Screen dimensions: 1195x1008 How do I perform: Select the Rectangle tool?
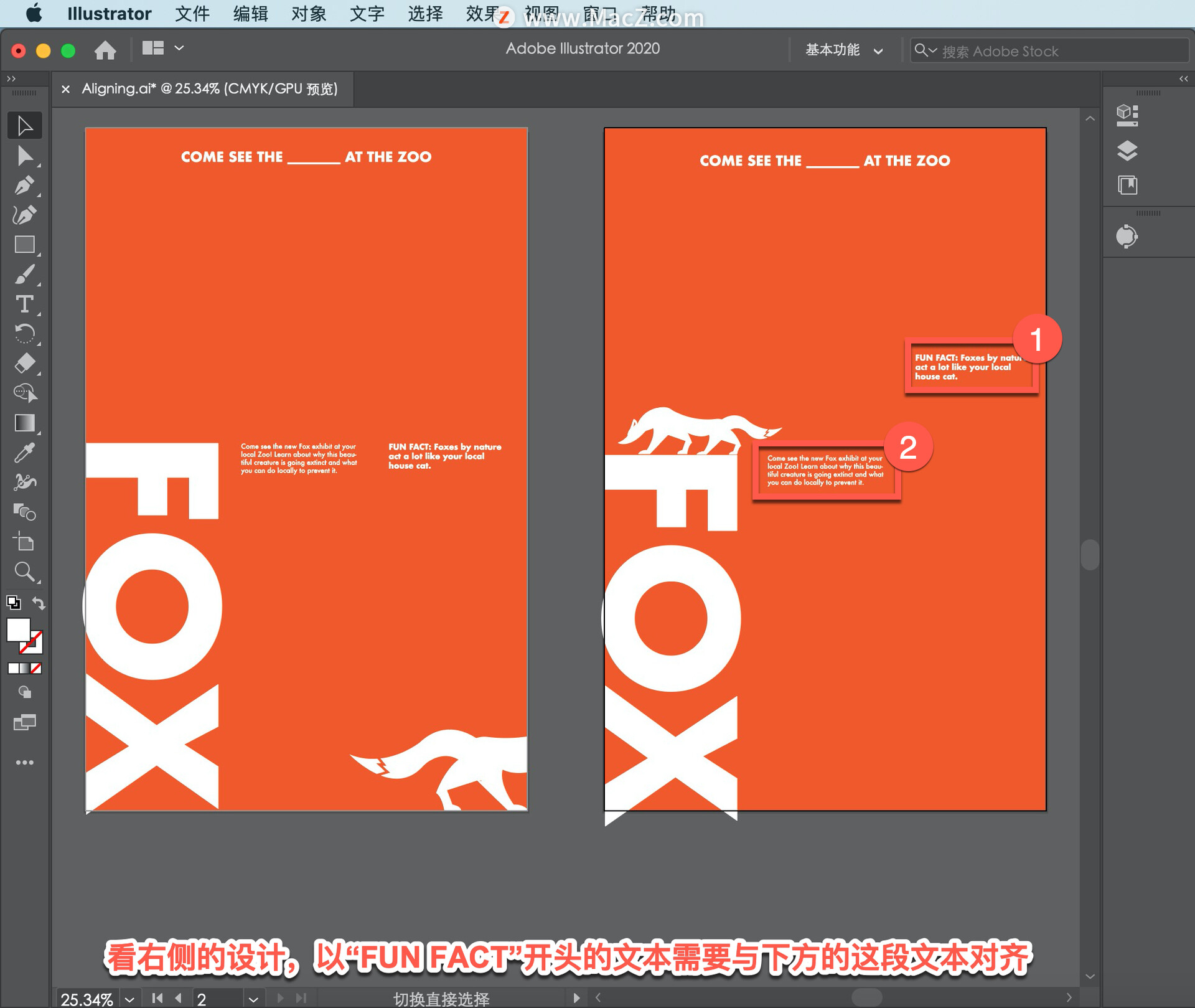25,245
